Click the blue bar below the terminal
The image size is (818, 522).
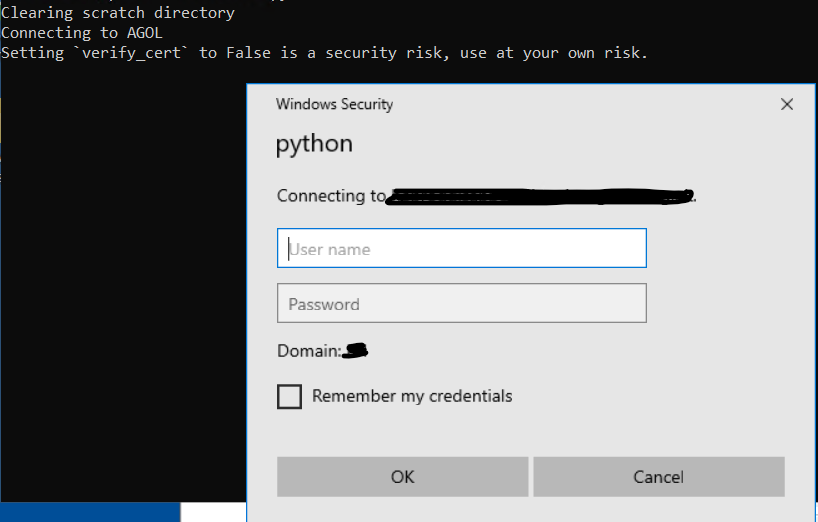90,511
